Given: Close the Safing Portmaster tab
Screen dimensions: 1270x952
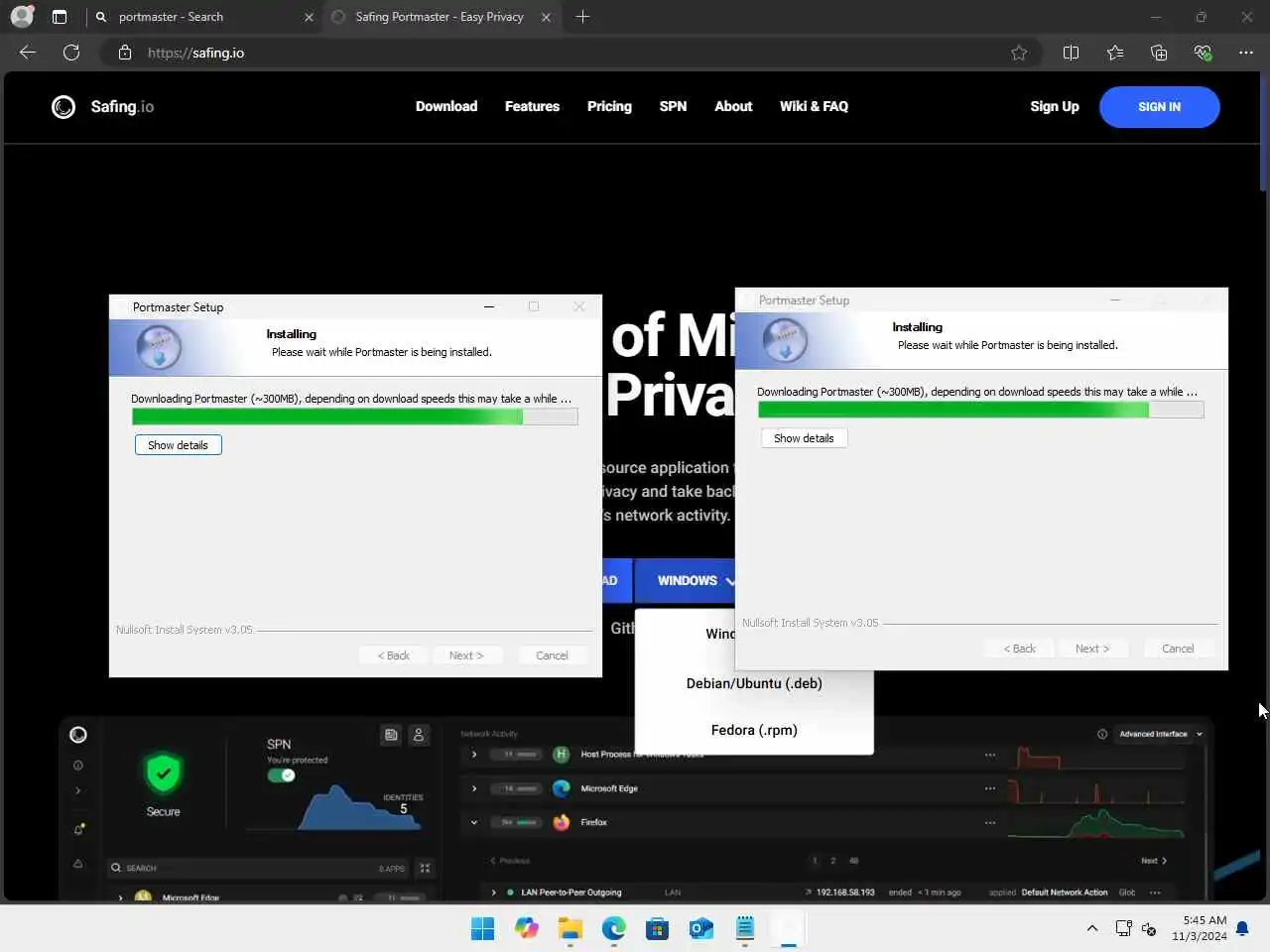Looking at the screenshot, I should coord(546,17).
